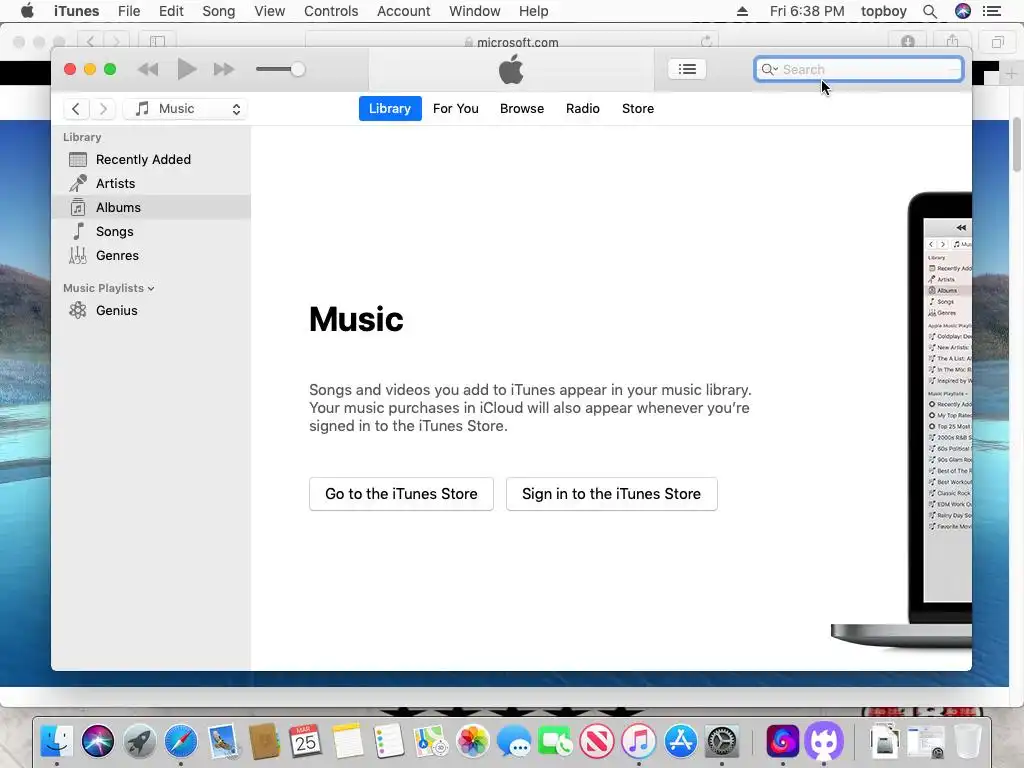The image size is (1024, 768).
Task: Open Calendar from the dock
Action: [x=305, y=741]
